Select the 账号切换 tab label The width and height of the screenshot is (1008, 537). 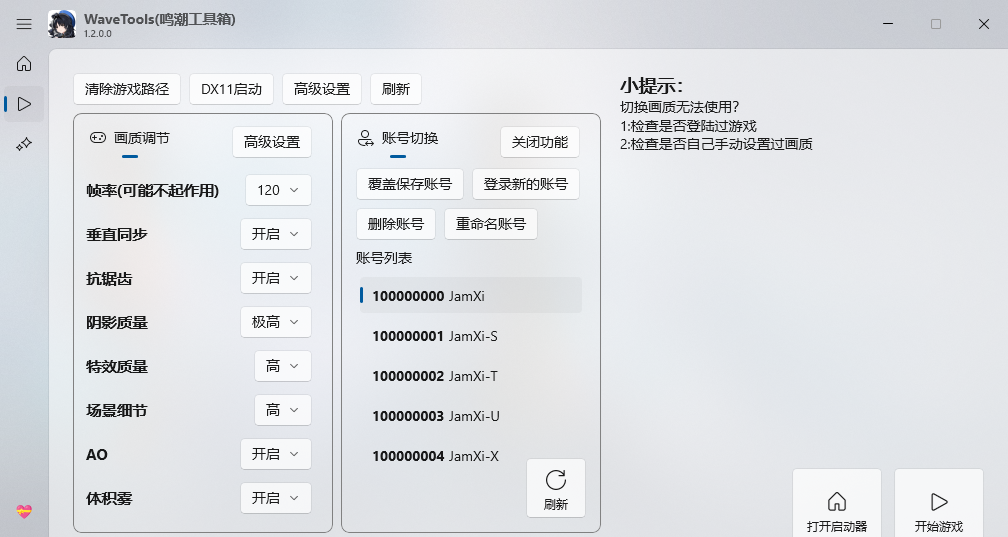pos(410,138)
